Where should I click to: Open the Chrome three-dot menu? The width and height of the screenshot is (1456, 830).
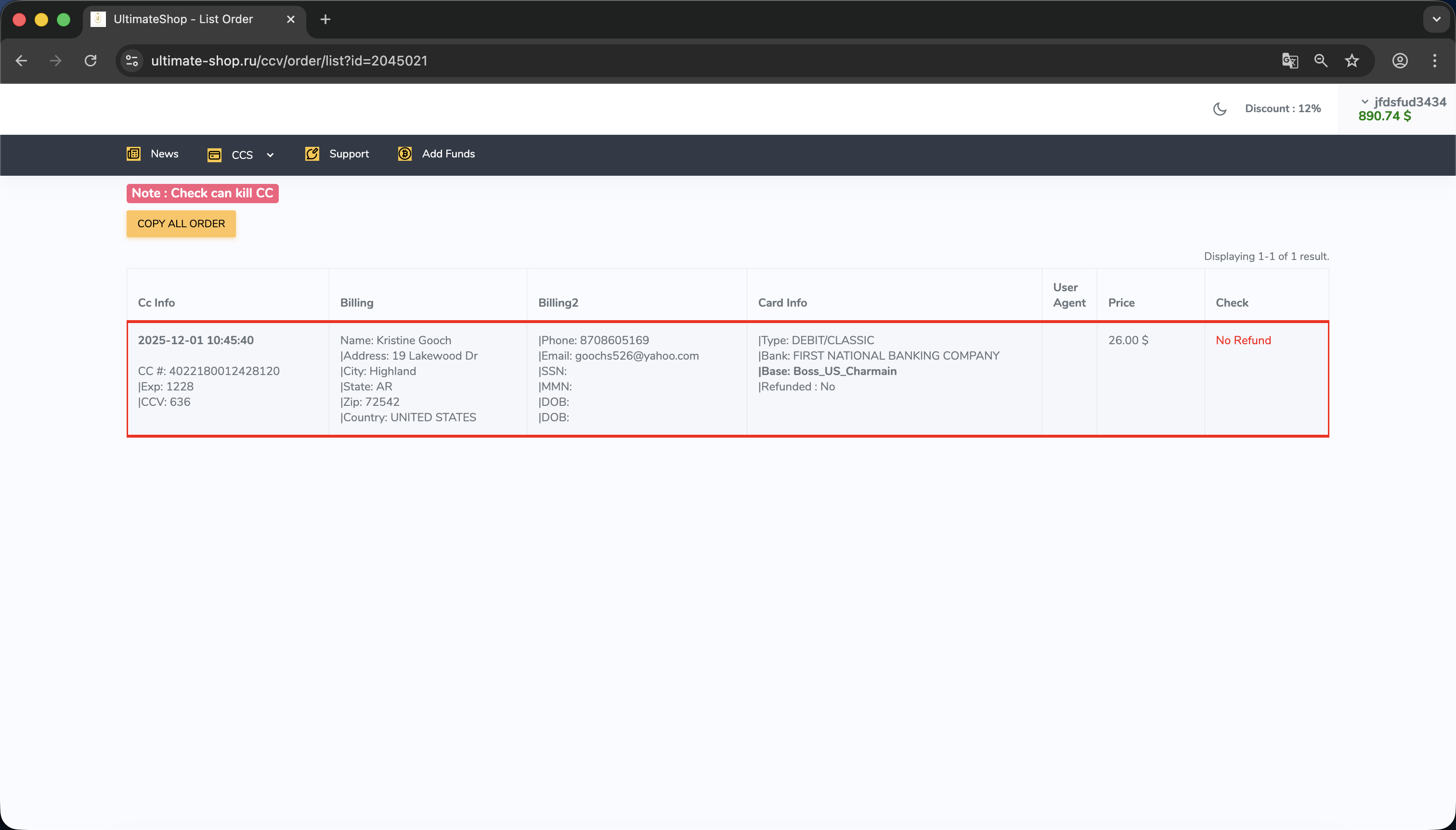click(1435, 61)
